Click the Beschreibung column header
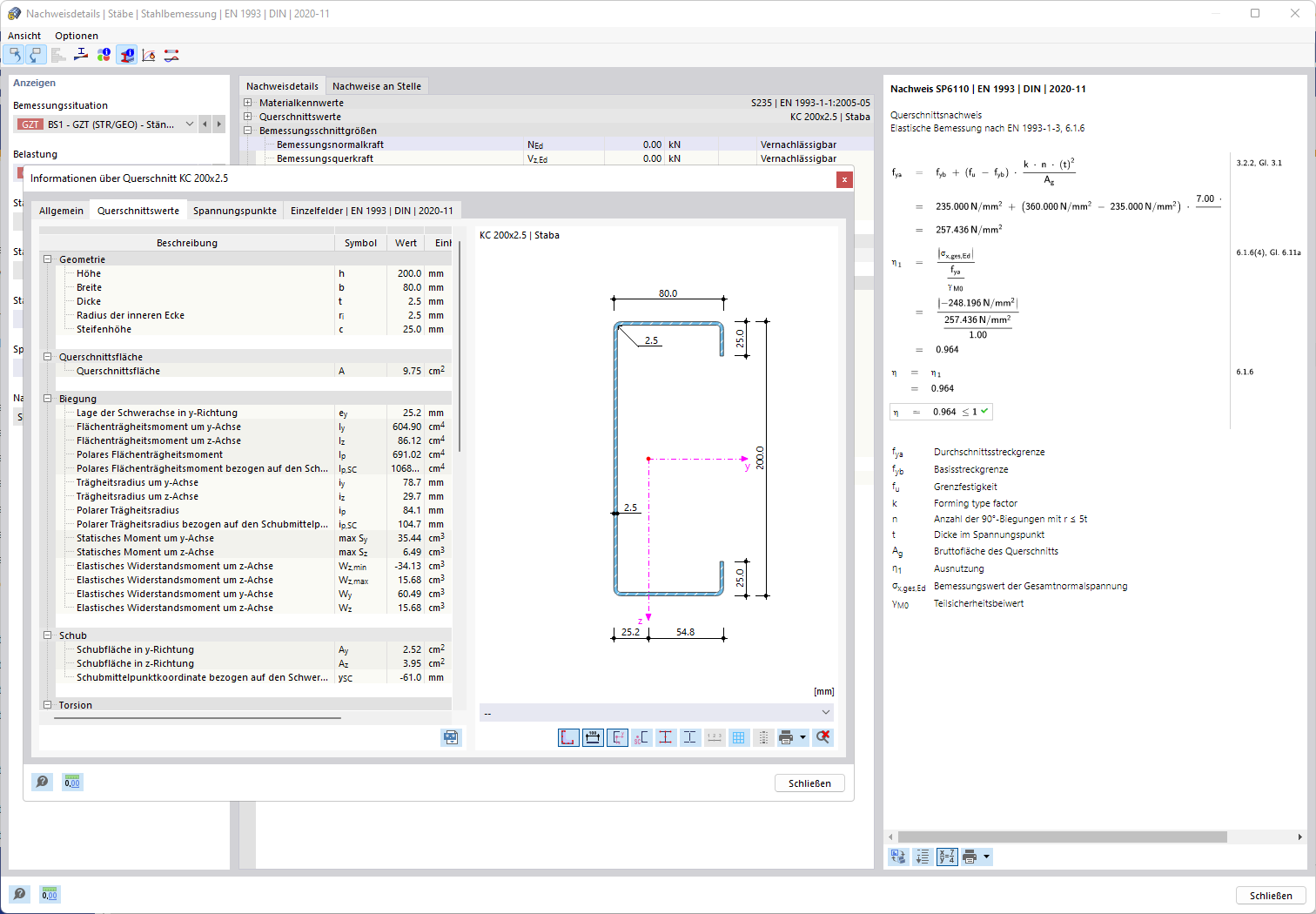Image resolution: width=1316 pixels, height=914 pixels. 187,243
